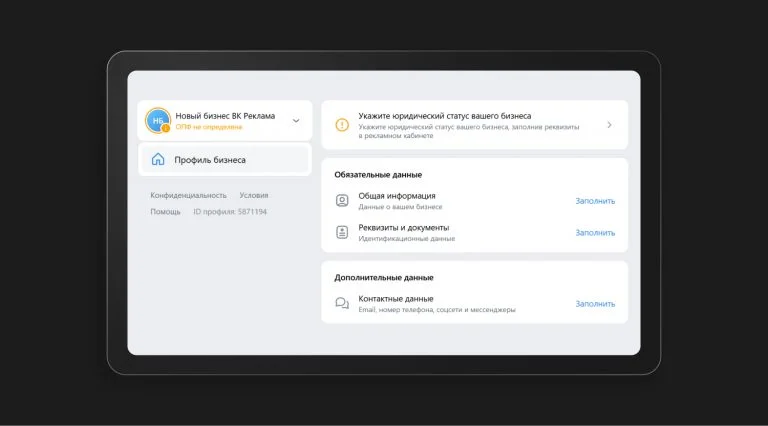
Task: Open the Условия link
Action: [254, 195]
